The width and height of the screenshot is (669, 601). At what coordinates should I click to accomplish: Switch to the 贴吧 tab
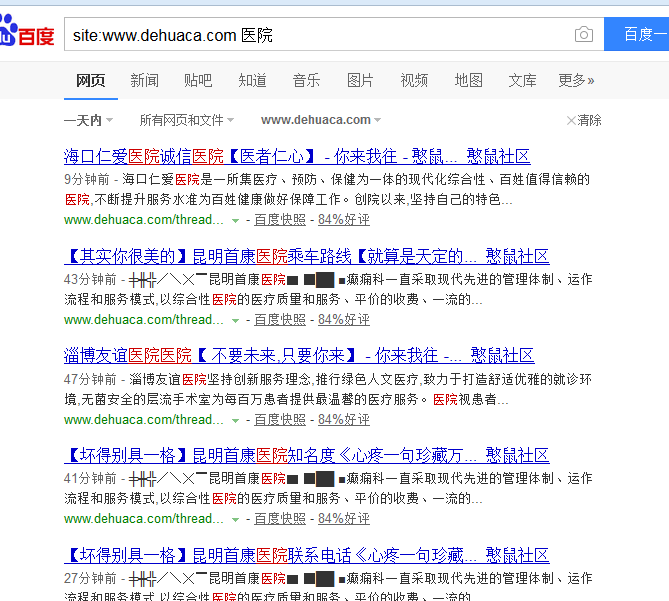point(198,80)
